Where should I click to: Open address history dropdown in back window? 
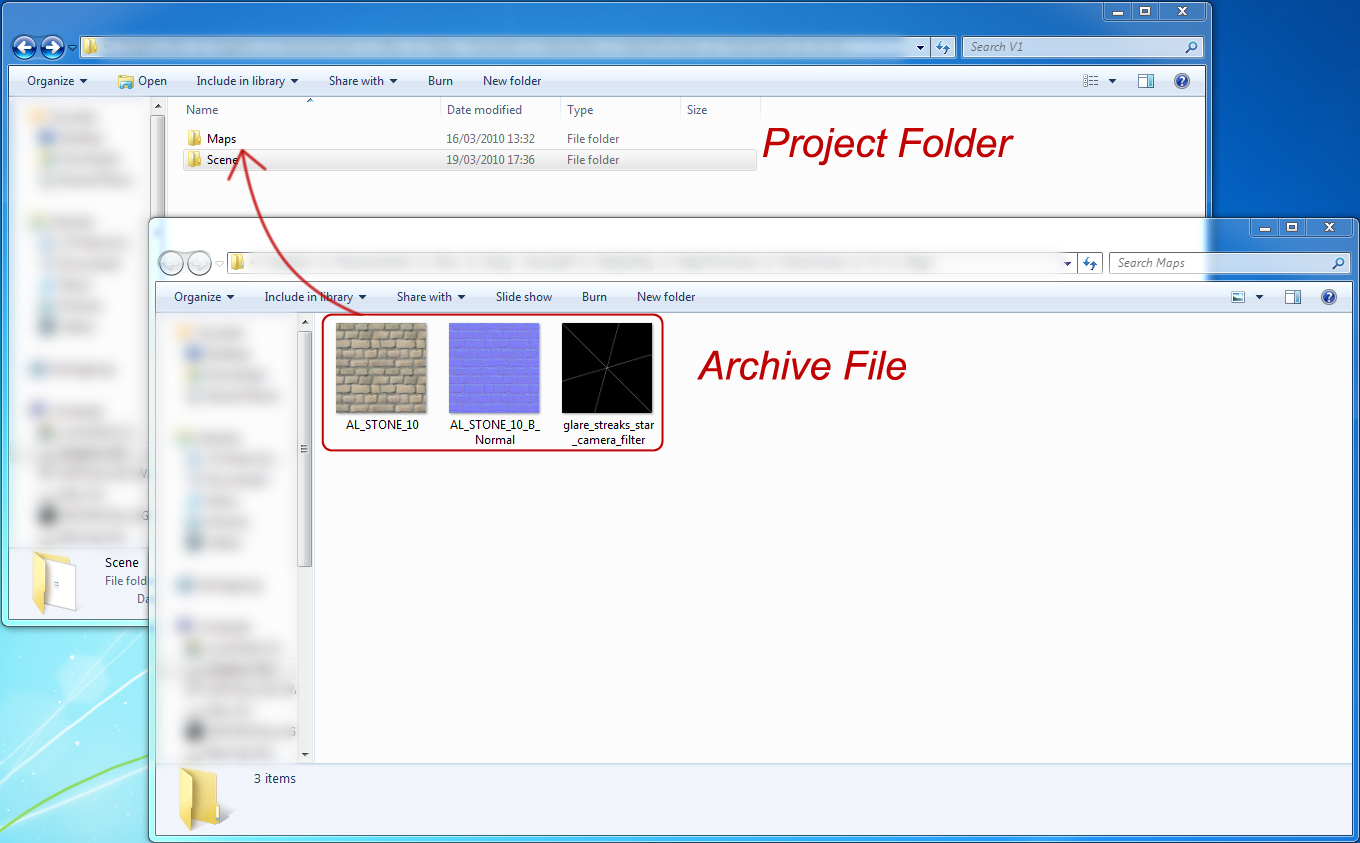click(x=921, y=47)
